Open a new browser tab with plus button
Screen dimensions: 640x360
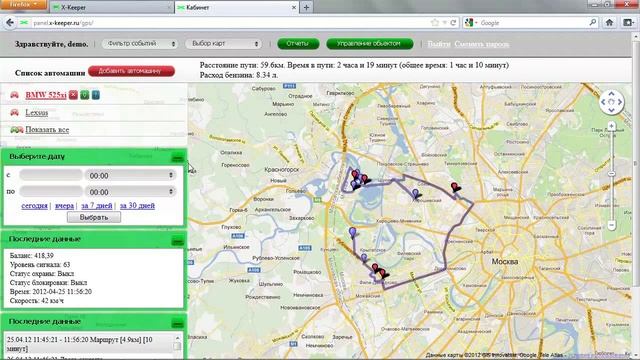306,7
